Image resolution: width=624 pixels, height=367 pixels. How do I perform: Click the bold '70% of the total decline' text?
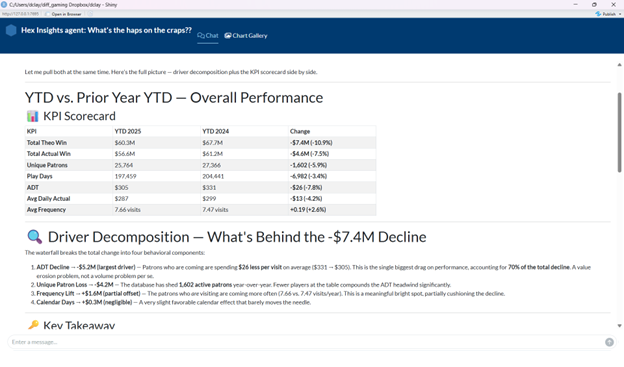click(x=539, y=267)
